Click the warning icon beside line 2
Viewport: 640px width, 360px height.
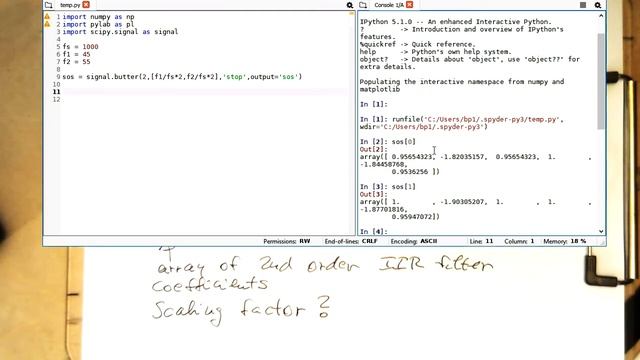47,24
